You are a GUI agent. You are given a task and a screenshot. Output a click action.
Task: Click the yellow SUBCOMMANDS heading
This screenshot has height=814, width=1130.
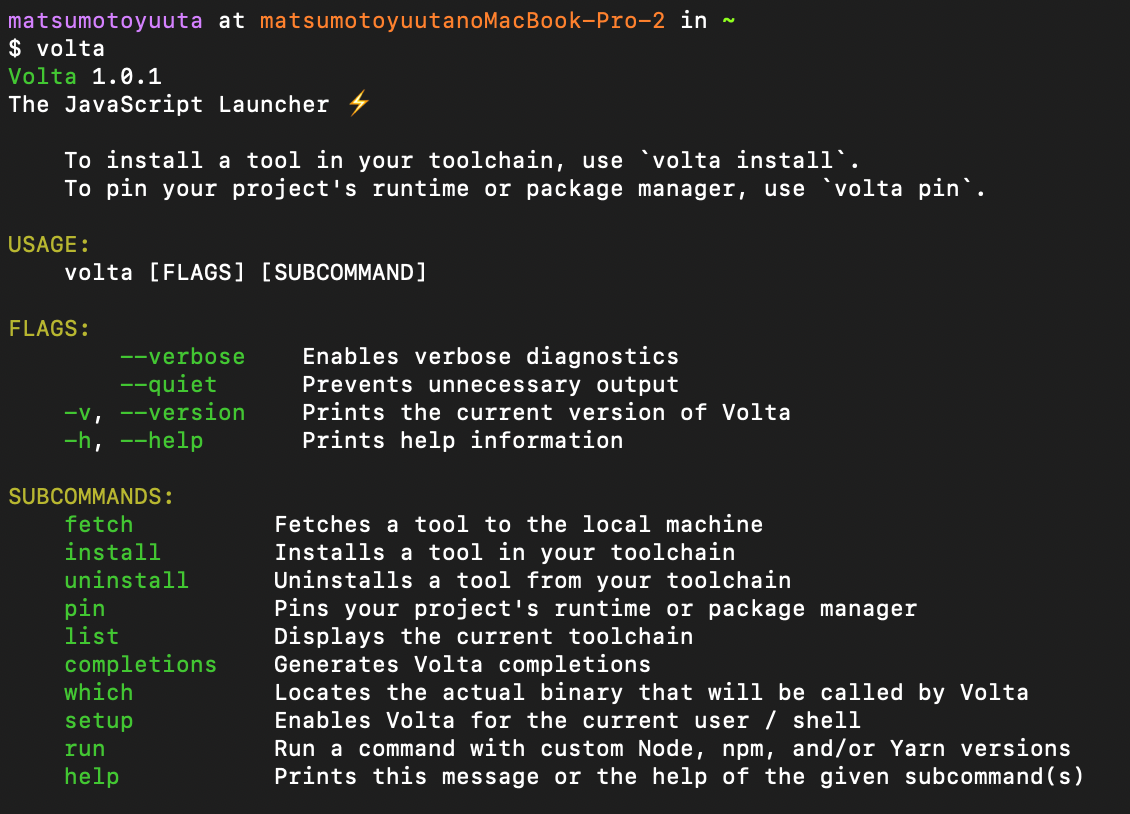tap(91, 496)
